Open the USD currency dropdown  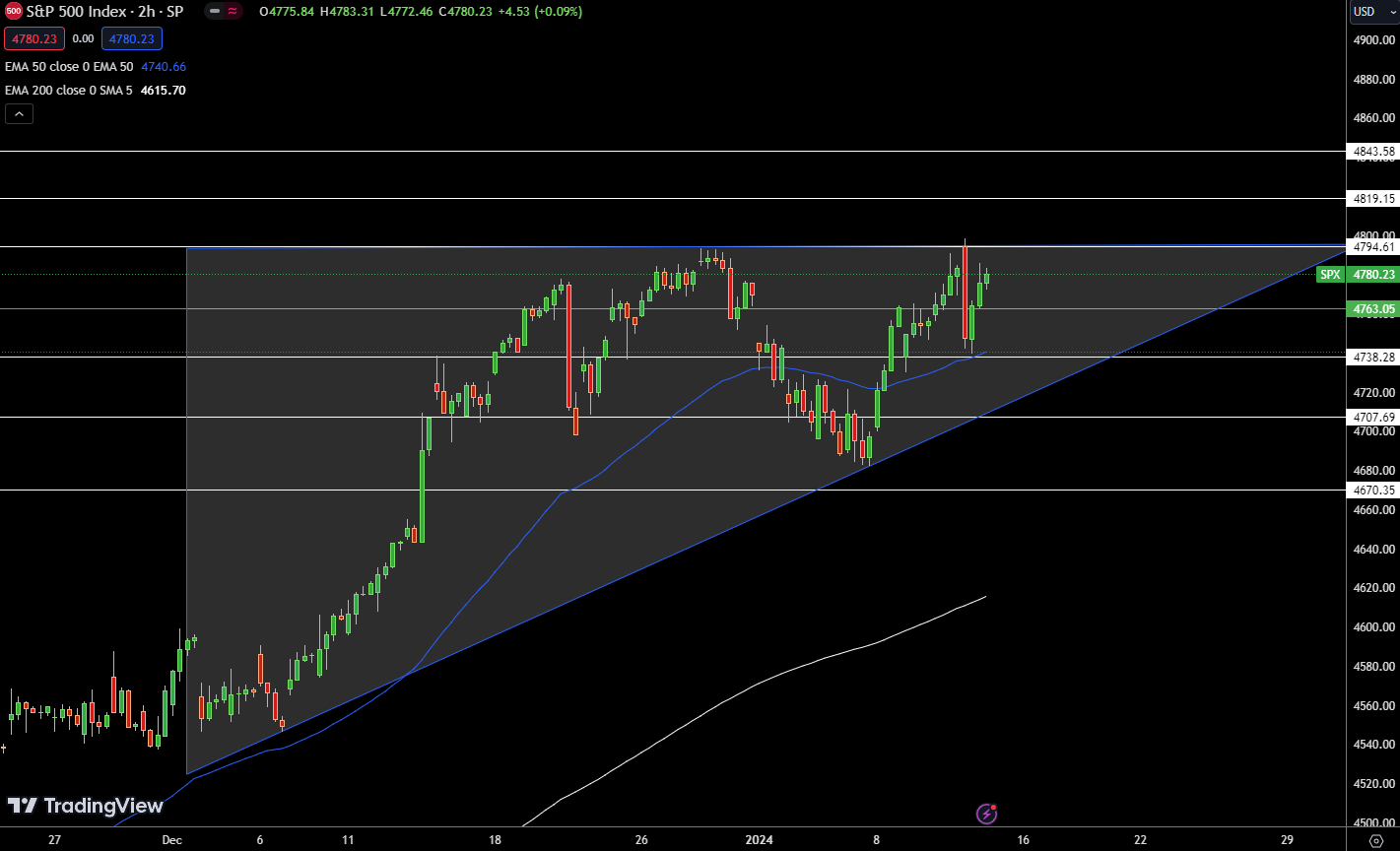(1373, 12)
